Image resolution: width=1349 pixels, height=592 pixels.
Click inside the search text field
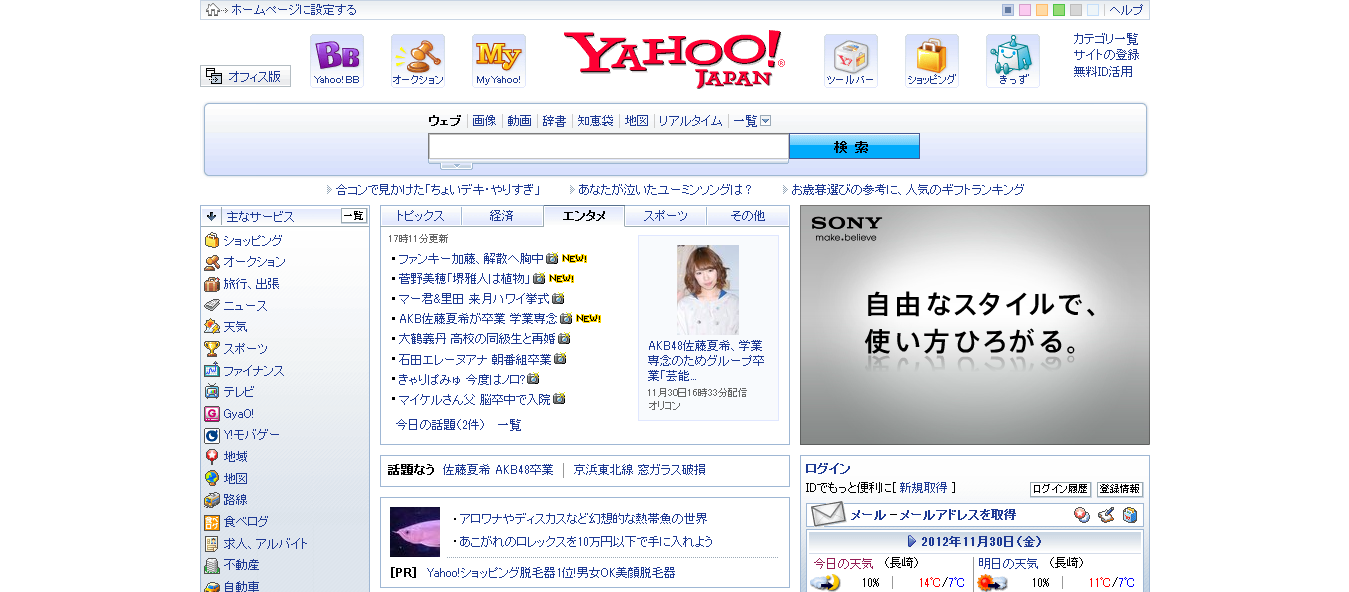tap(609, 147)
